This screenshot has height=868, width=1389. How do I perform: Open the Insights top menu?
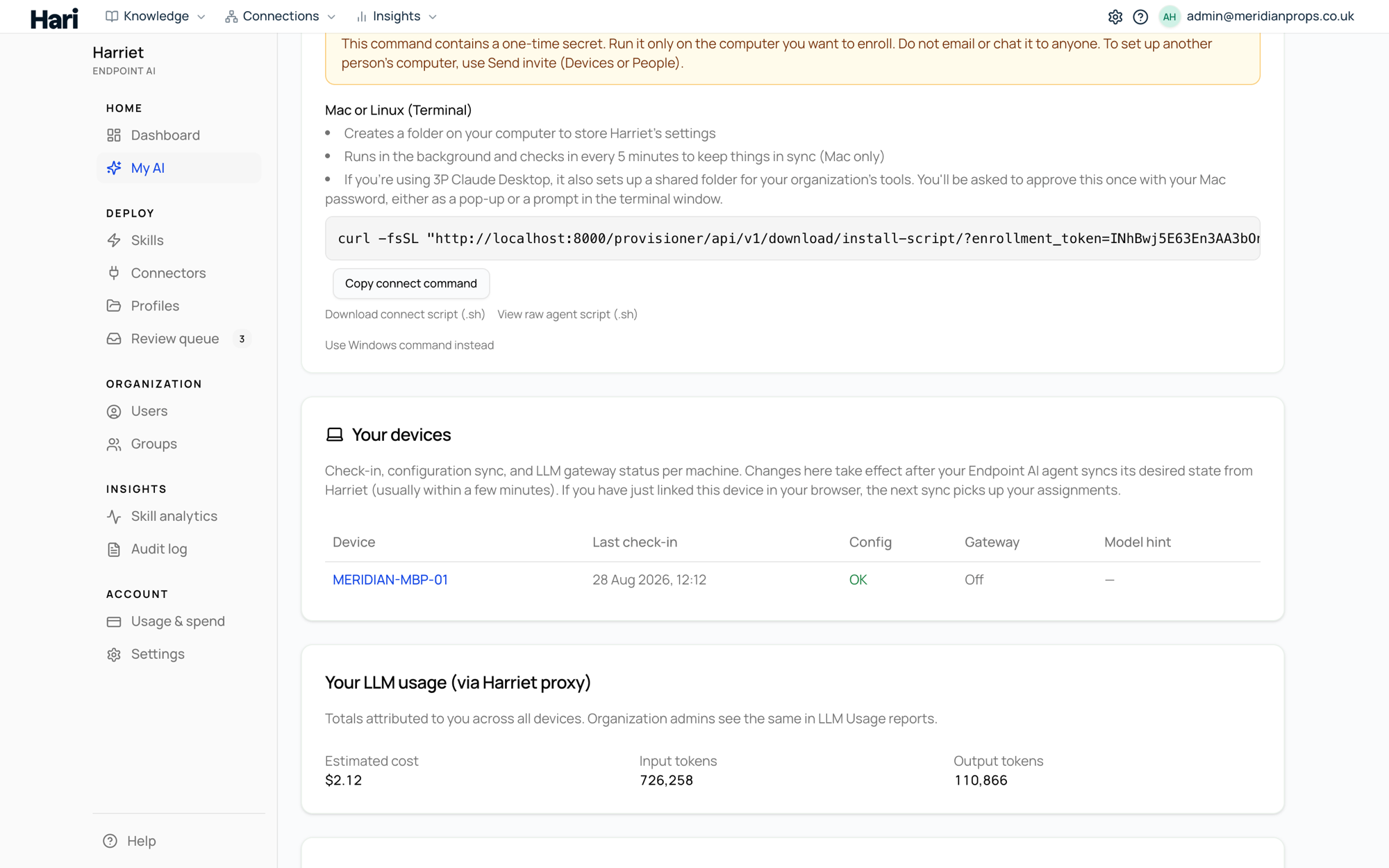(x=397, y=16)
